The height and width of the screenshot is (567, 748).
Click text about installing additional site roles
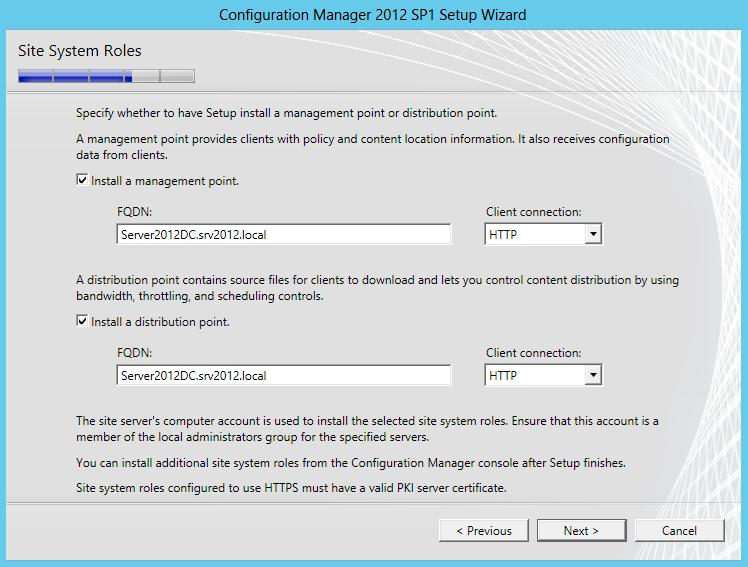coord(351,463)
